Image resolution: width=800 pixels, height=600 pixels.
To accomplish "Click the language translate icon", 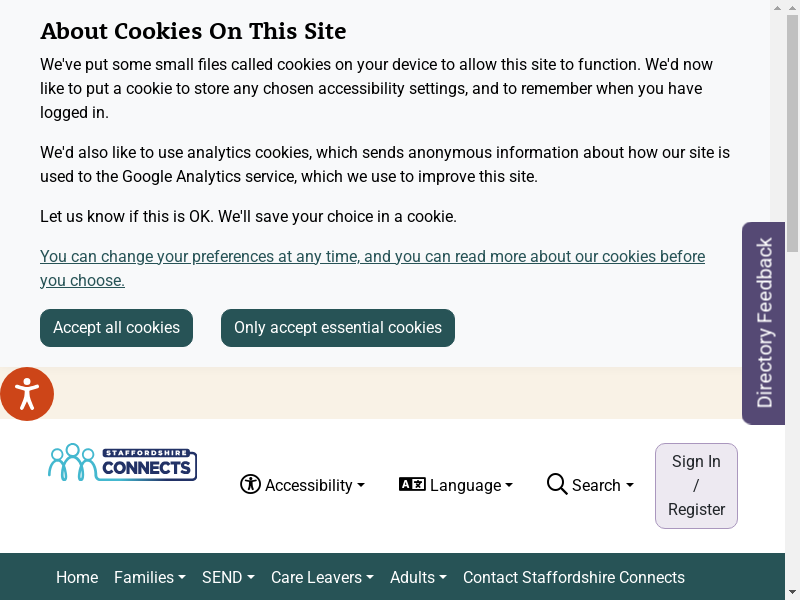I will coord(412,484).
